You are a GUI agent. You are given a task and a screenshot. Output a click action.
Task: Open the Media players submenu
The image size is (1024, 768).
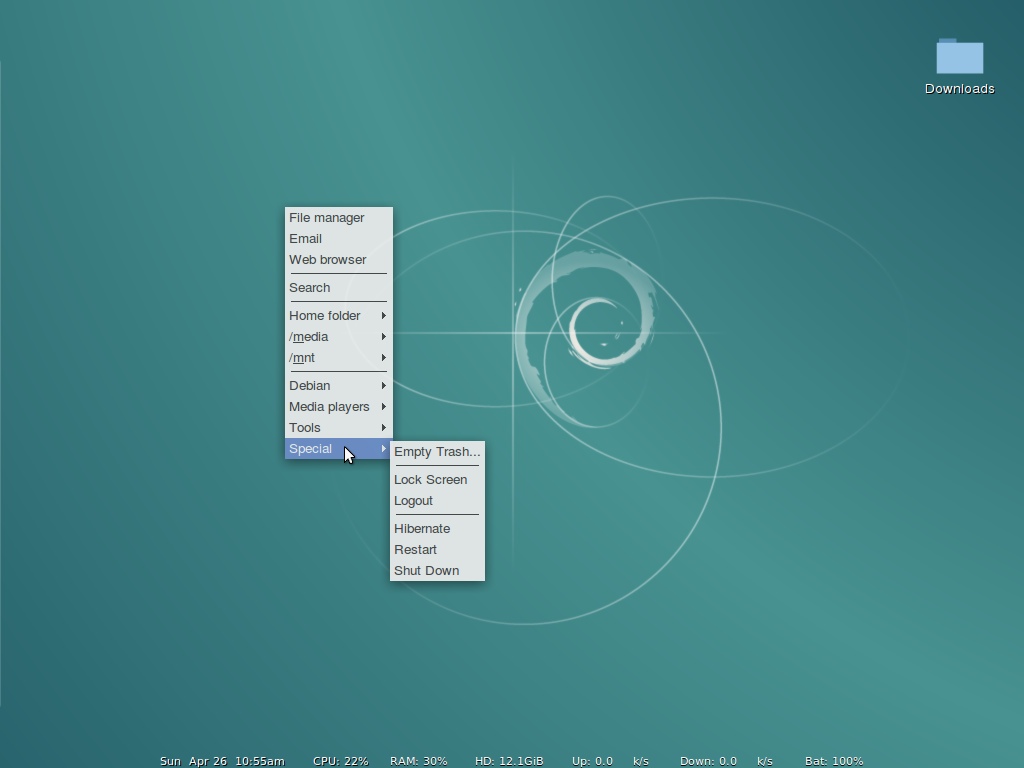[x=338, y=407]
